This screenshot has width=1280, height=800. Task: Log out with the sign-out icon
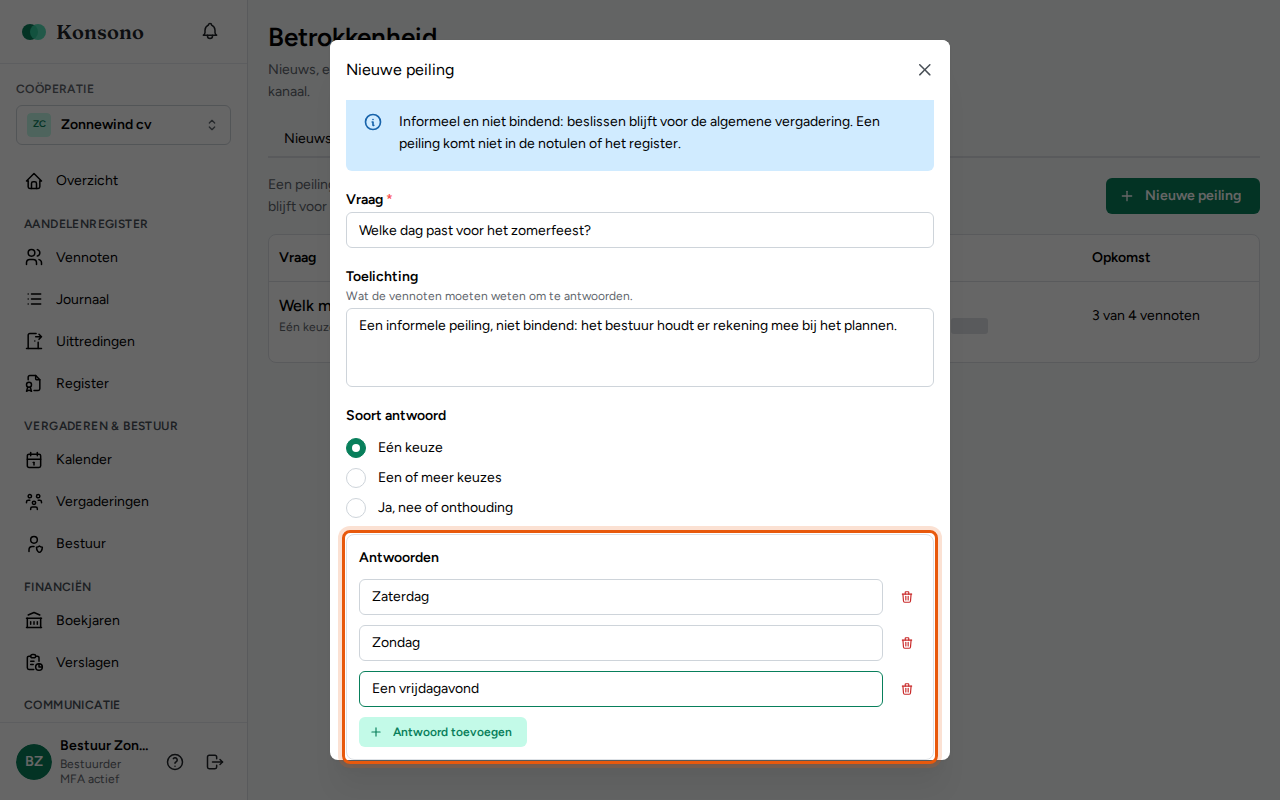[x=215, y=762]
